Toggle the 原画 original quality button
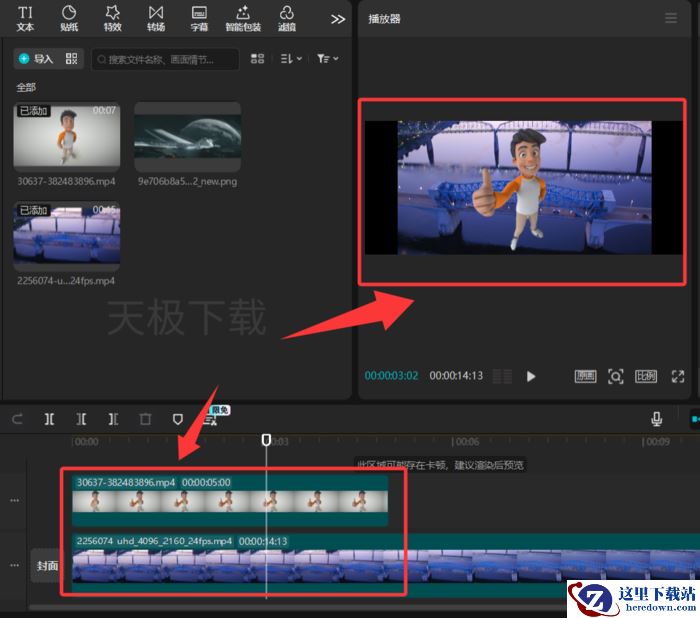The image size is (700, 618). [x=585, y=376]
